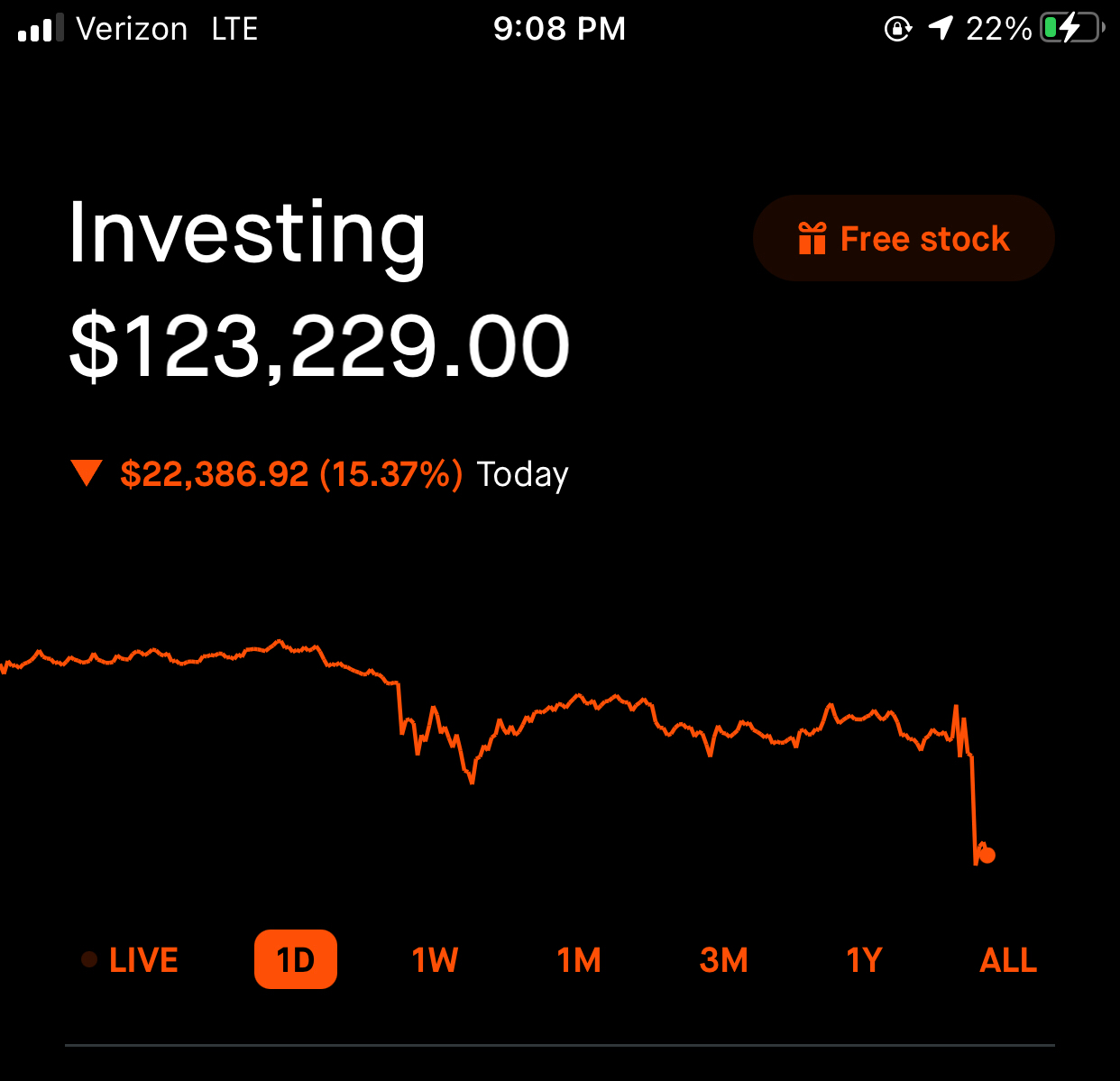1120x1081 pixels.
Task: Select the 3M chart period
Action: pos(723,960)
